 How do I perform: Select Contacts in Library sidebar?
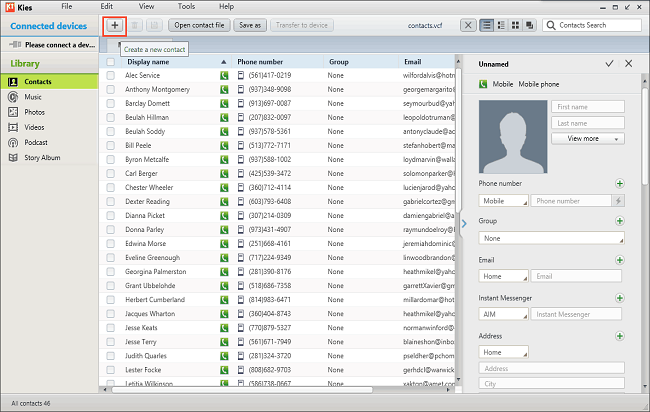point(49,82)
